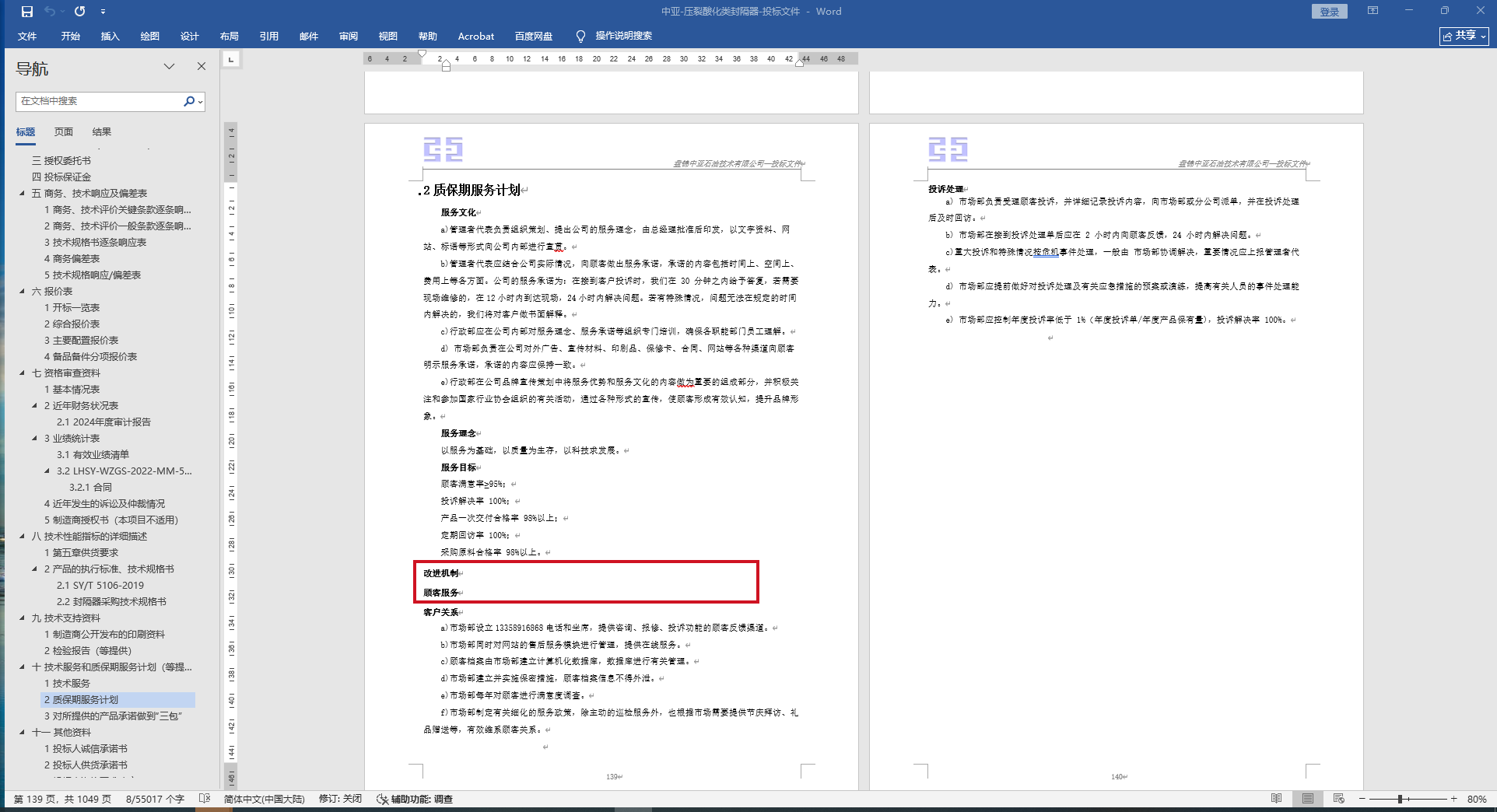Image resolution: width=1497 pixels, height=812 pixels.
Task: Collapse the 2 产品的执行标准、技术规格书 heading
Action: [34, 569]
